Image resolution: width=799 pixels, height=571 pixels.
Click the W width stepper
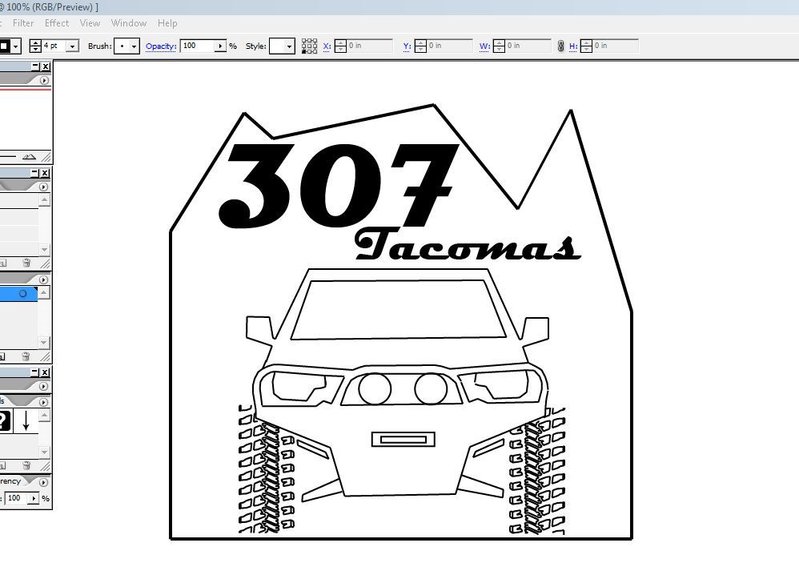coord(499,46)
